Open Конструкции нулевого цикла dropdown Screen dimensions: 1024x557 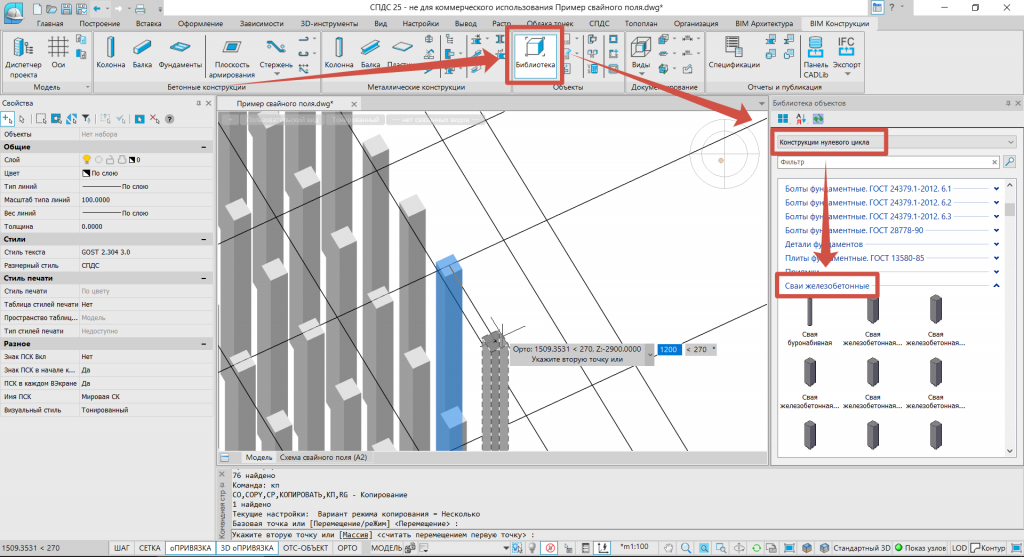(x=895, y=142)
